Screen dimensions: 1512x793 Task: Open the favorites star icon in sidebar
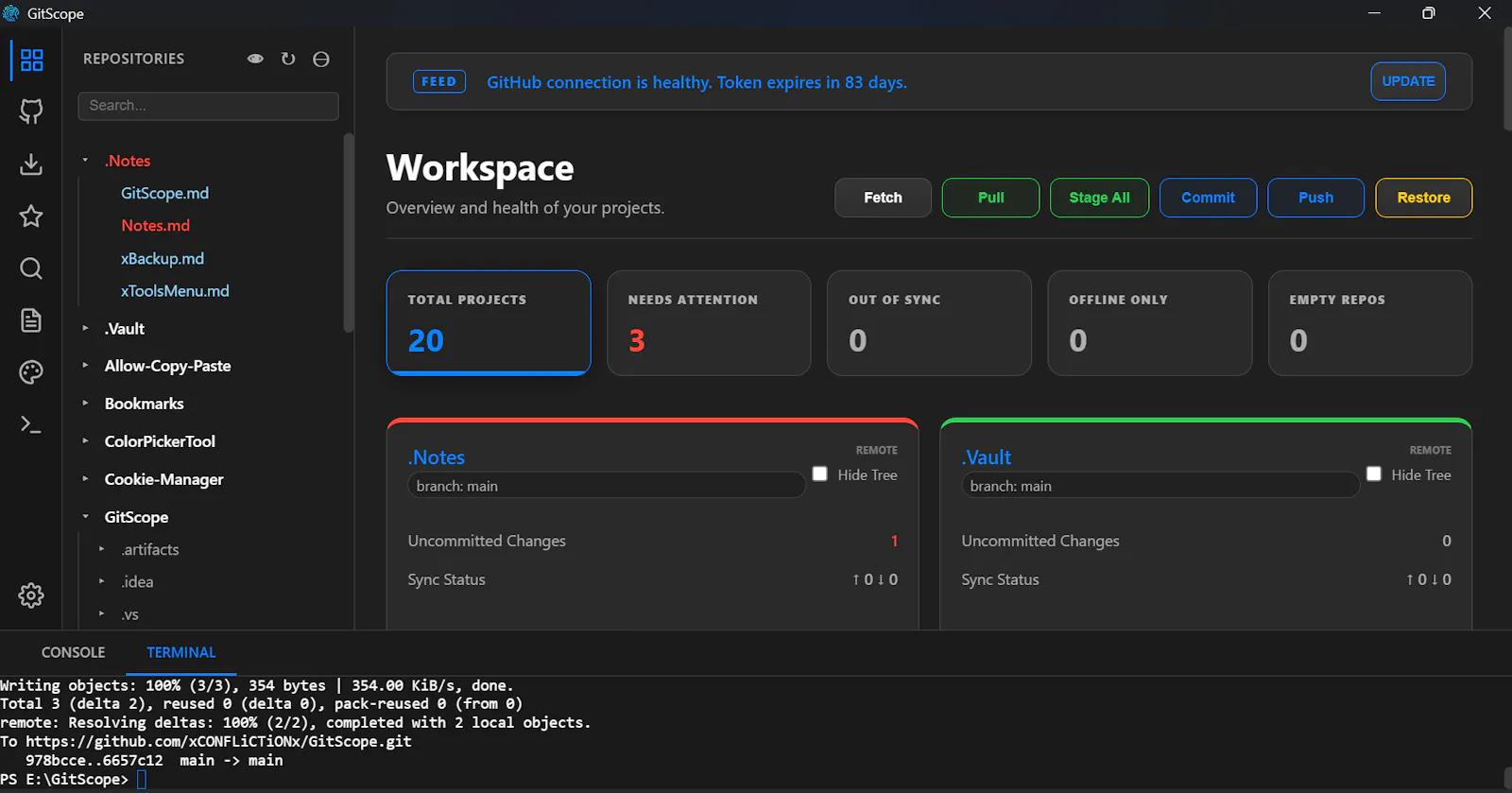point(31,216)
